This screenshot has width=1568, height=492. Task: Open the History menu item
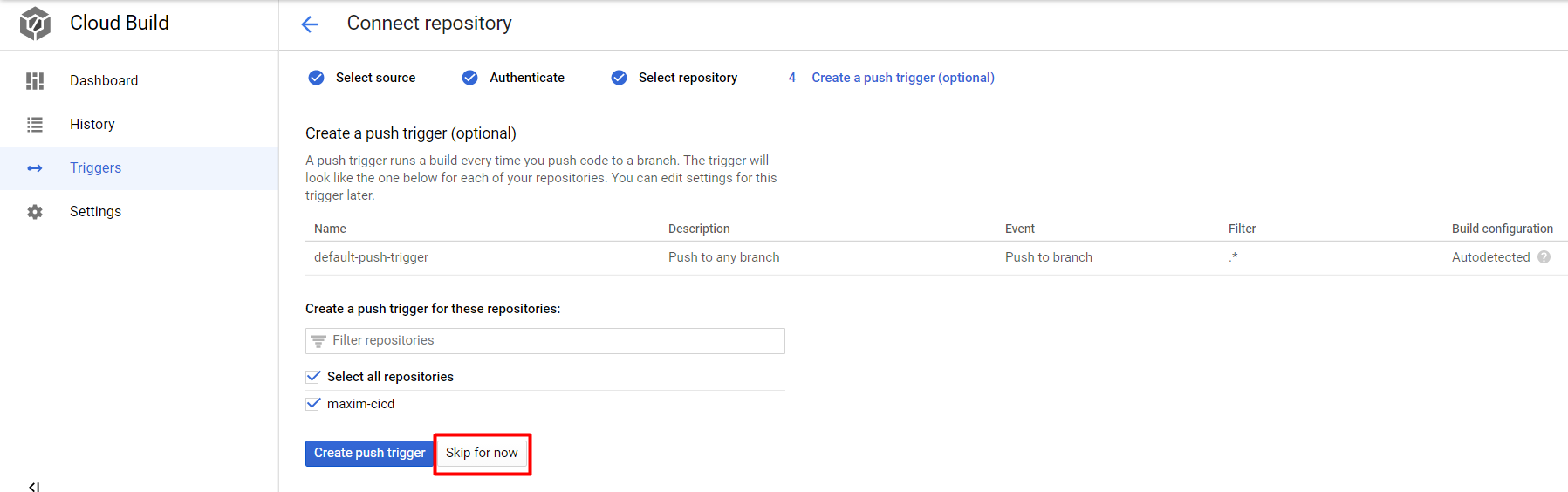pos(92,125)
